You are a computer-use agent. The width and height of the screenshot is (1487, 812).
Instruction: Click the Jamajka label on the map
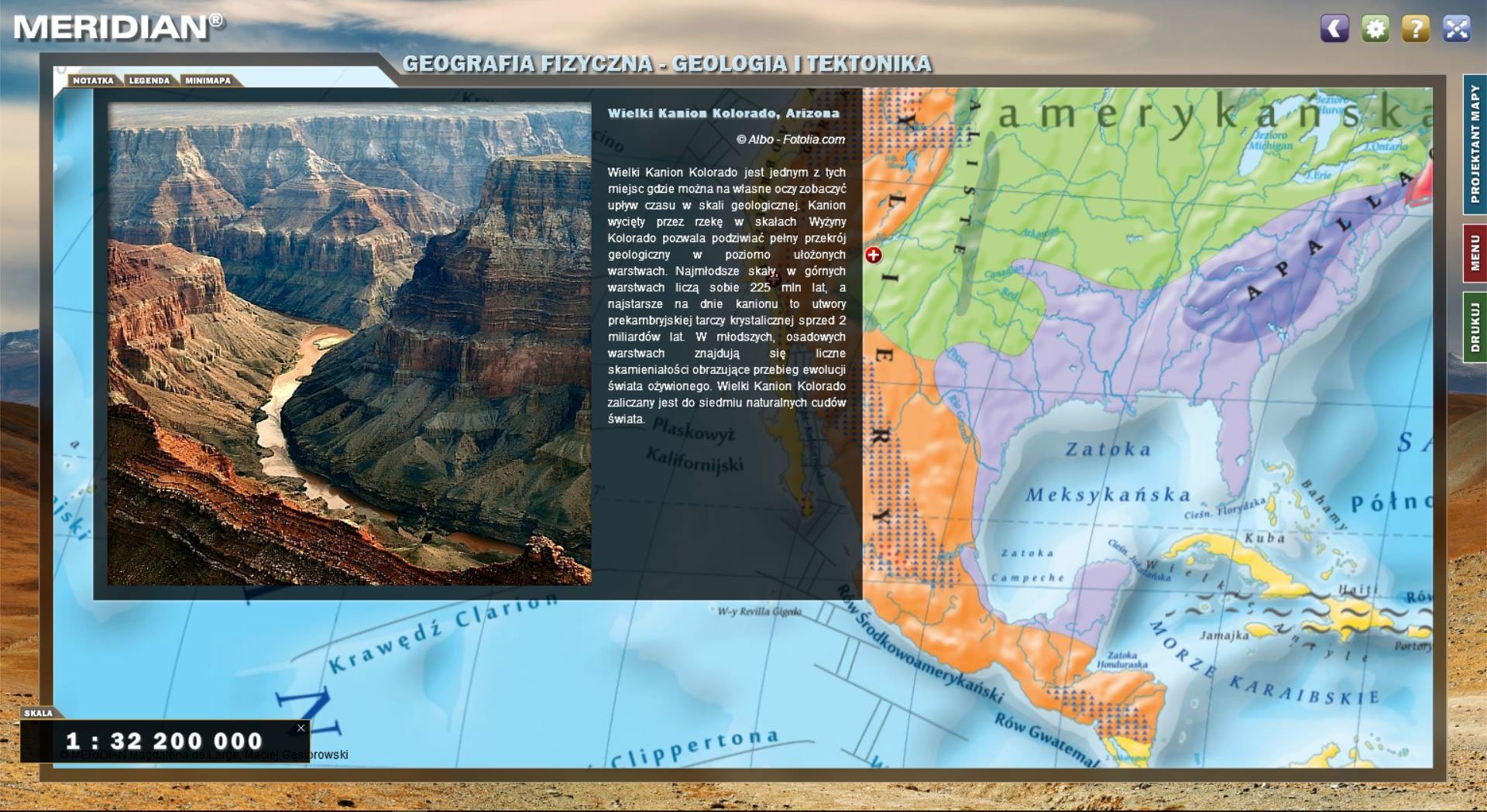click(1224, 636)
